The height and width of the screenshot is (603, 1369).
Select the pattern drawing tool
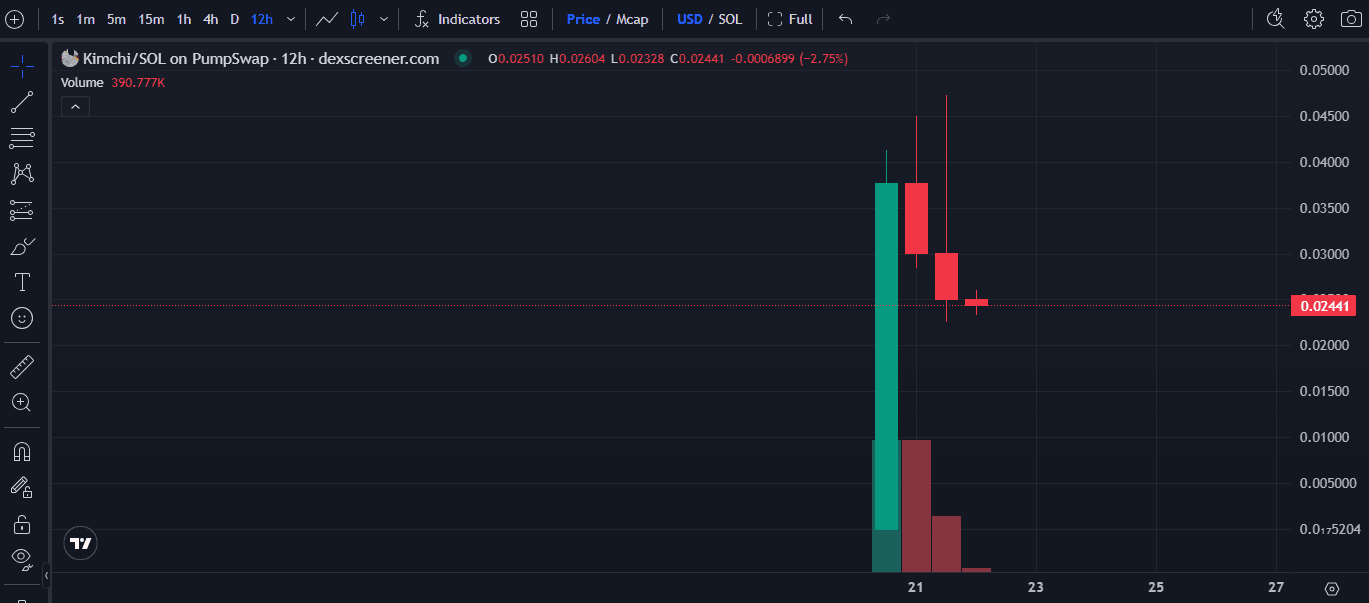22,174
